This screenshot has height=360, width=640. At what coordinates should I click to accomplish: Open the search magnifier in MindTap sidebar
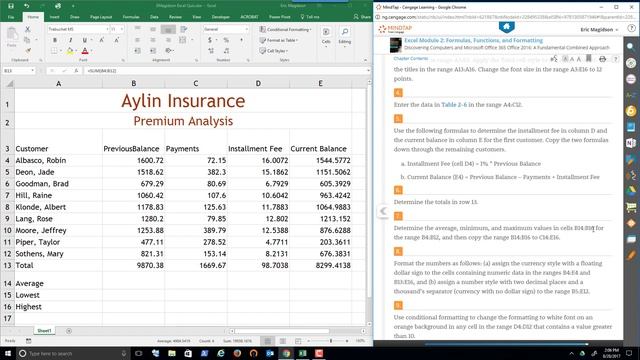(631, 47)
